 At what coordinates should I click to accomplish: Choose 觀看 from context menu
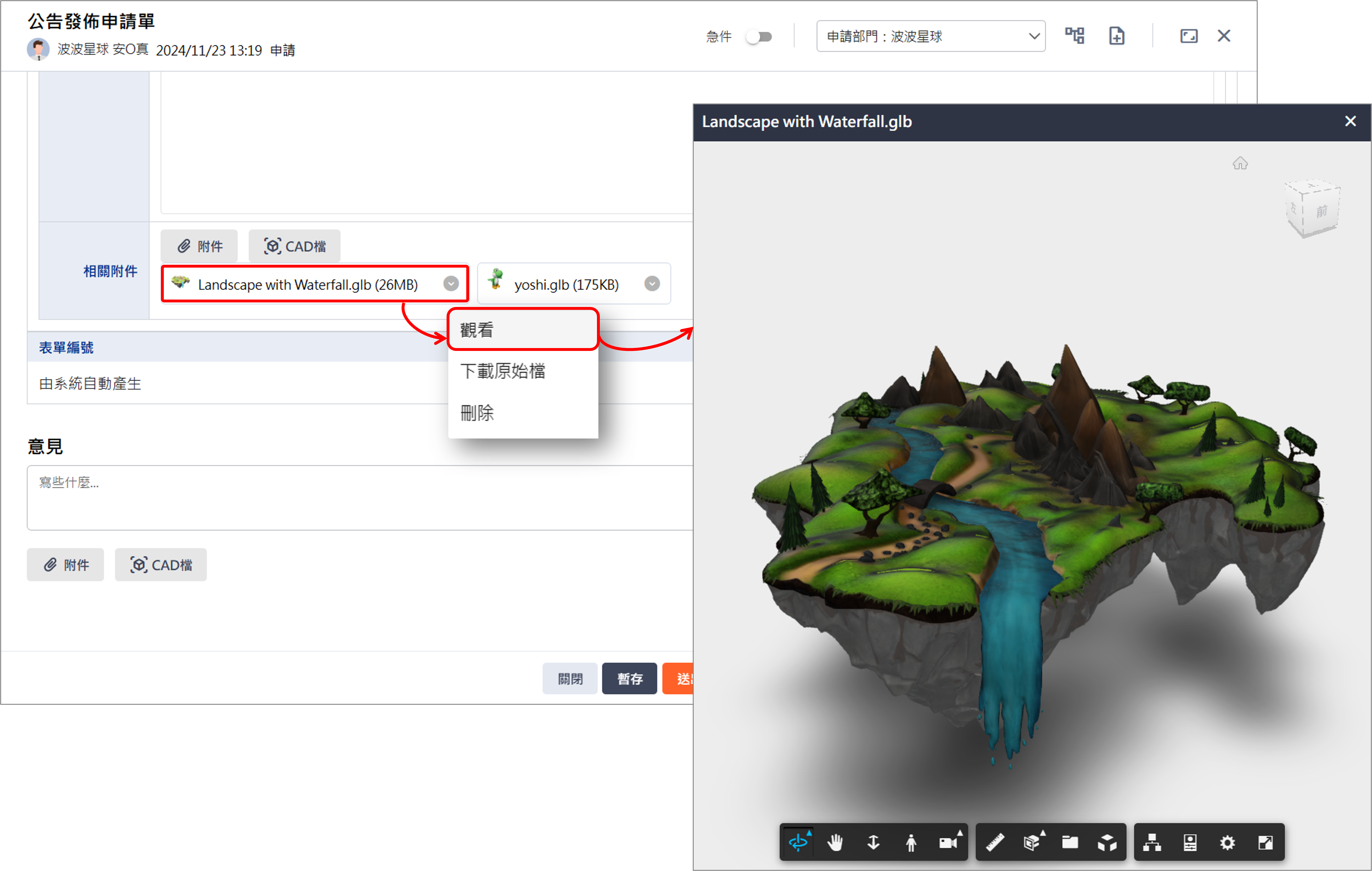(x=522, y=330)
